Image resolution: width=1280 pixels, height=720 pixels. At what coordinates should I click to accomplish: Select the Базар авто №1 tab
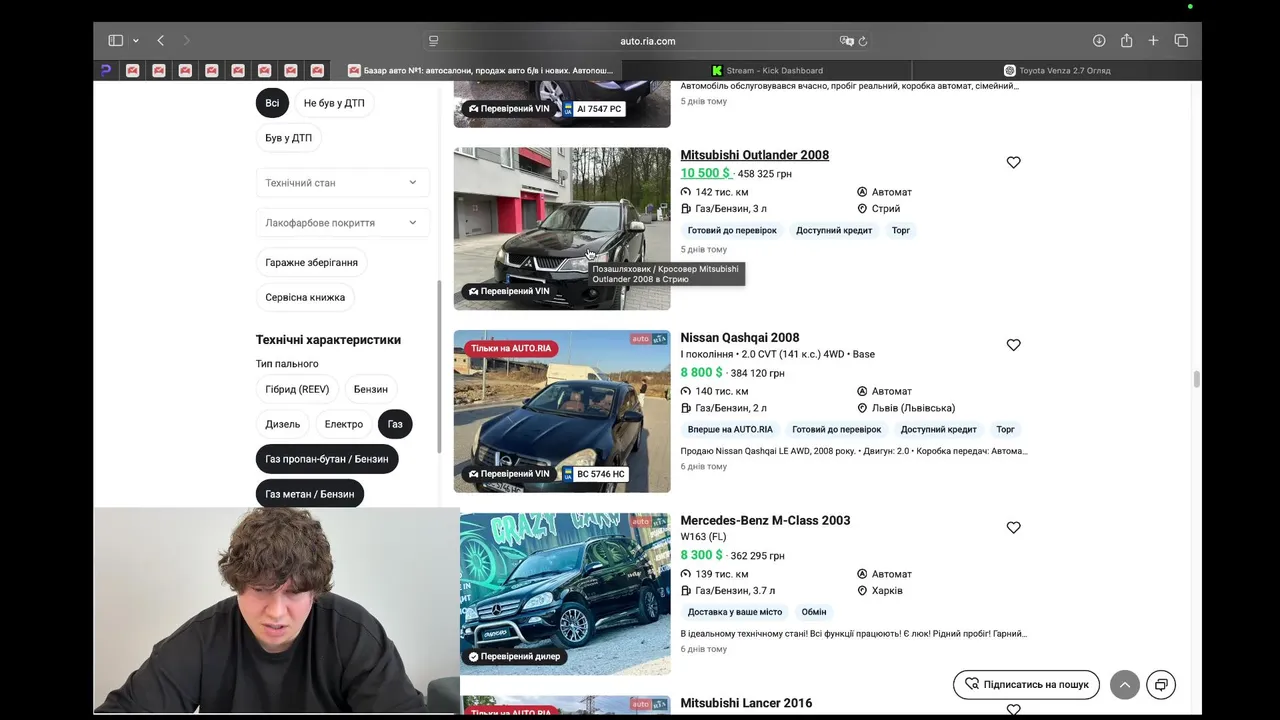point(481,71)
